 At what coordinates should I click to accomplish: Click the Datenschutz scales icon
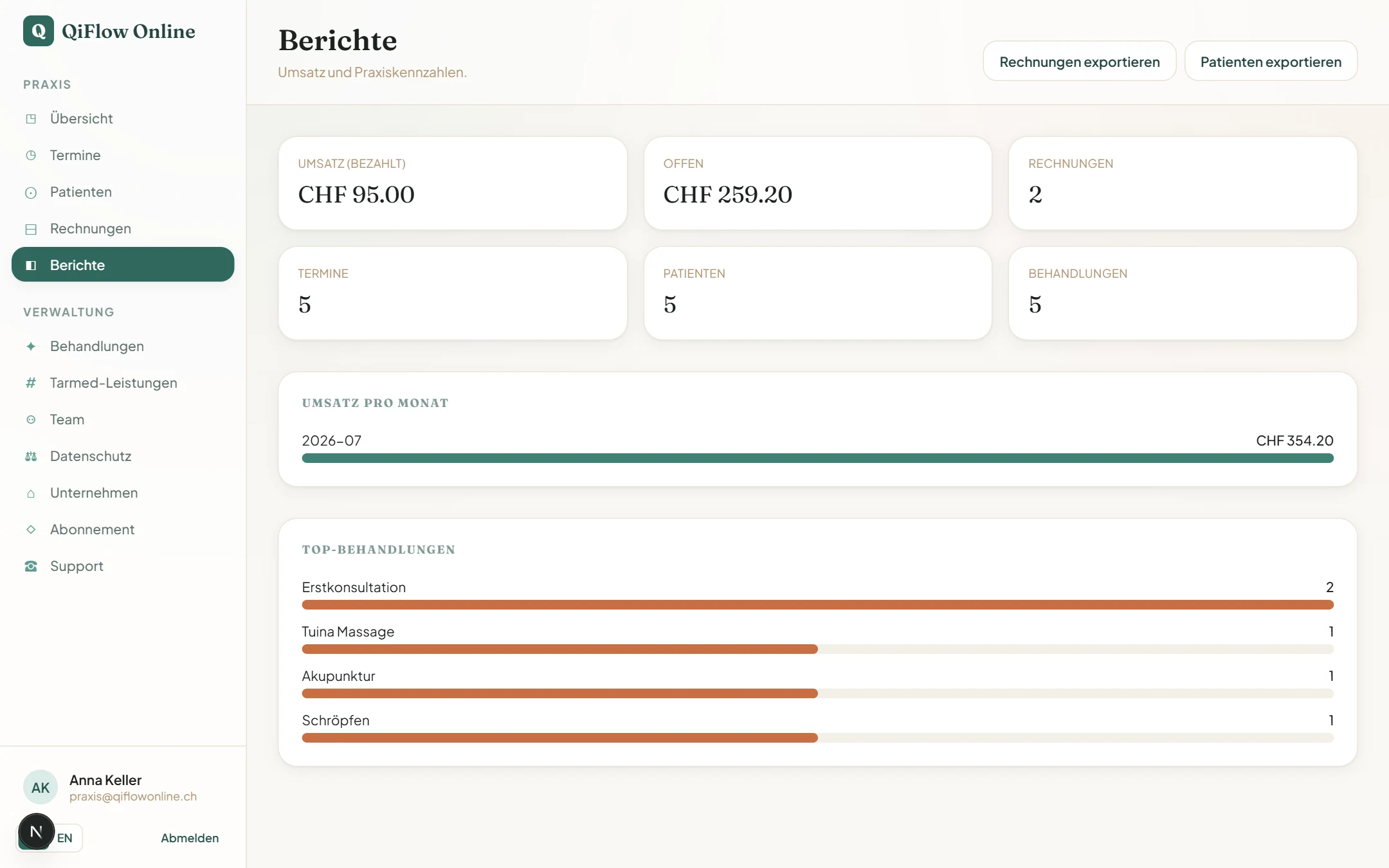pos(31,457)
